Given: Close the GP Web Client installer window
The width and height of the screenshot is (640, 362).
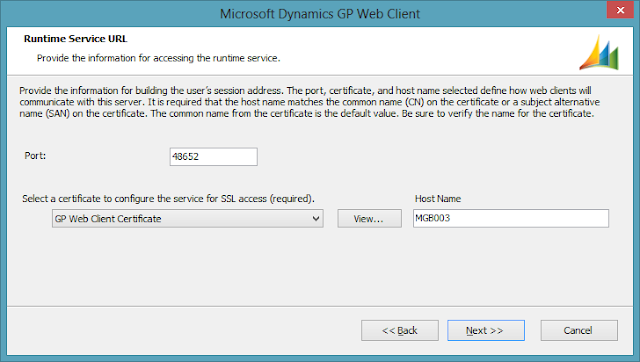Looking at the screenshot, I should pos(620,10).
